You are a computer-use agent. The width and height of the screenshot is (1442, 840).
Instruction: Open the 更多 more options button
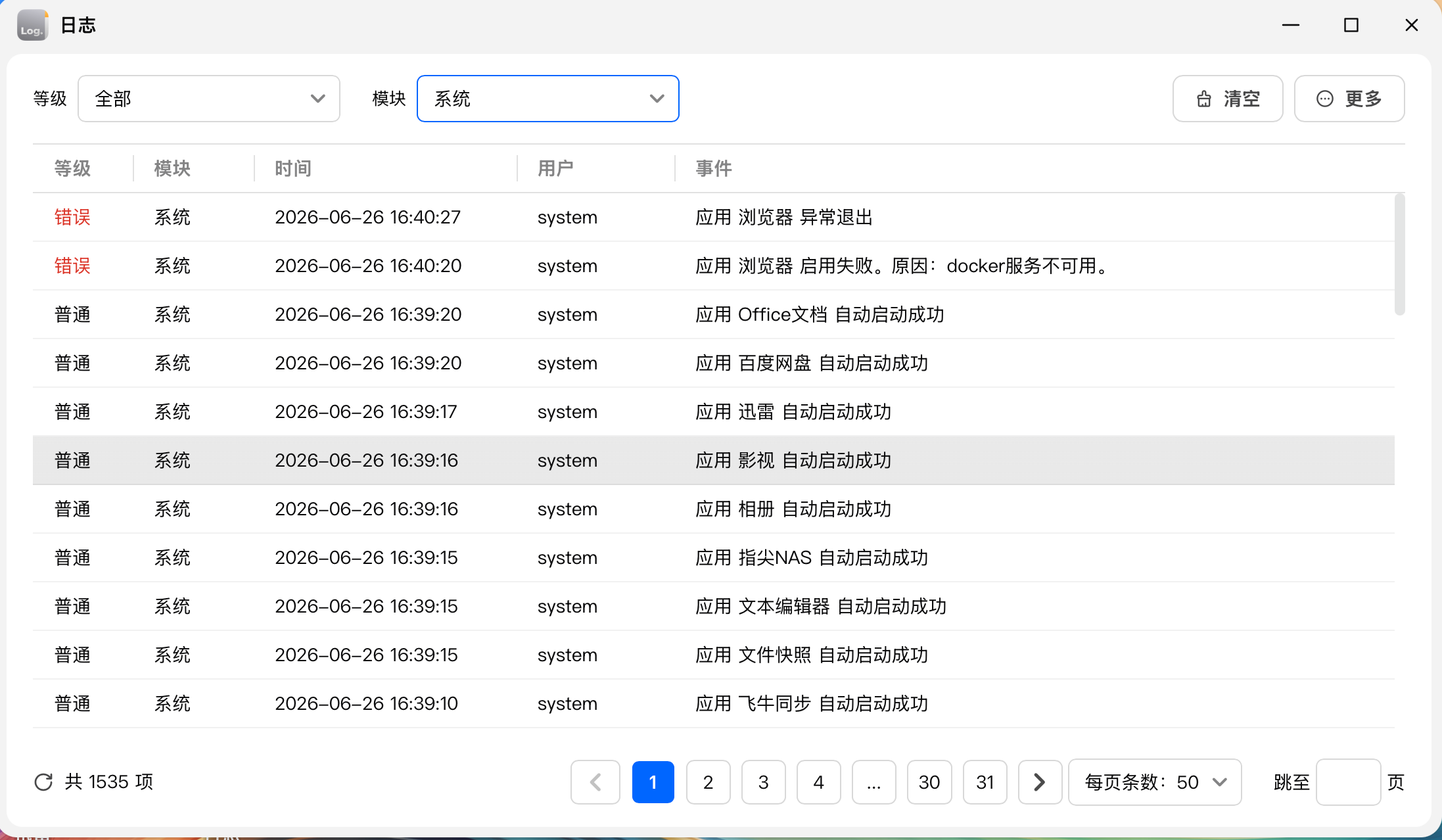click(1349, 99)
